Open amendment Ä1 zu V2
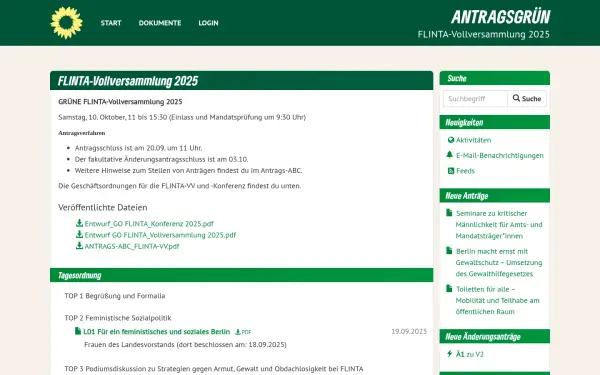The height and width of the screenshot is (375, 600). point(470,354)
